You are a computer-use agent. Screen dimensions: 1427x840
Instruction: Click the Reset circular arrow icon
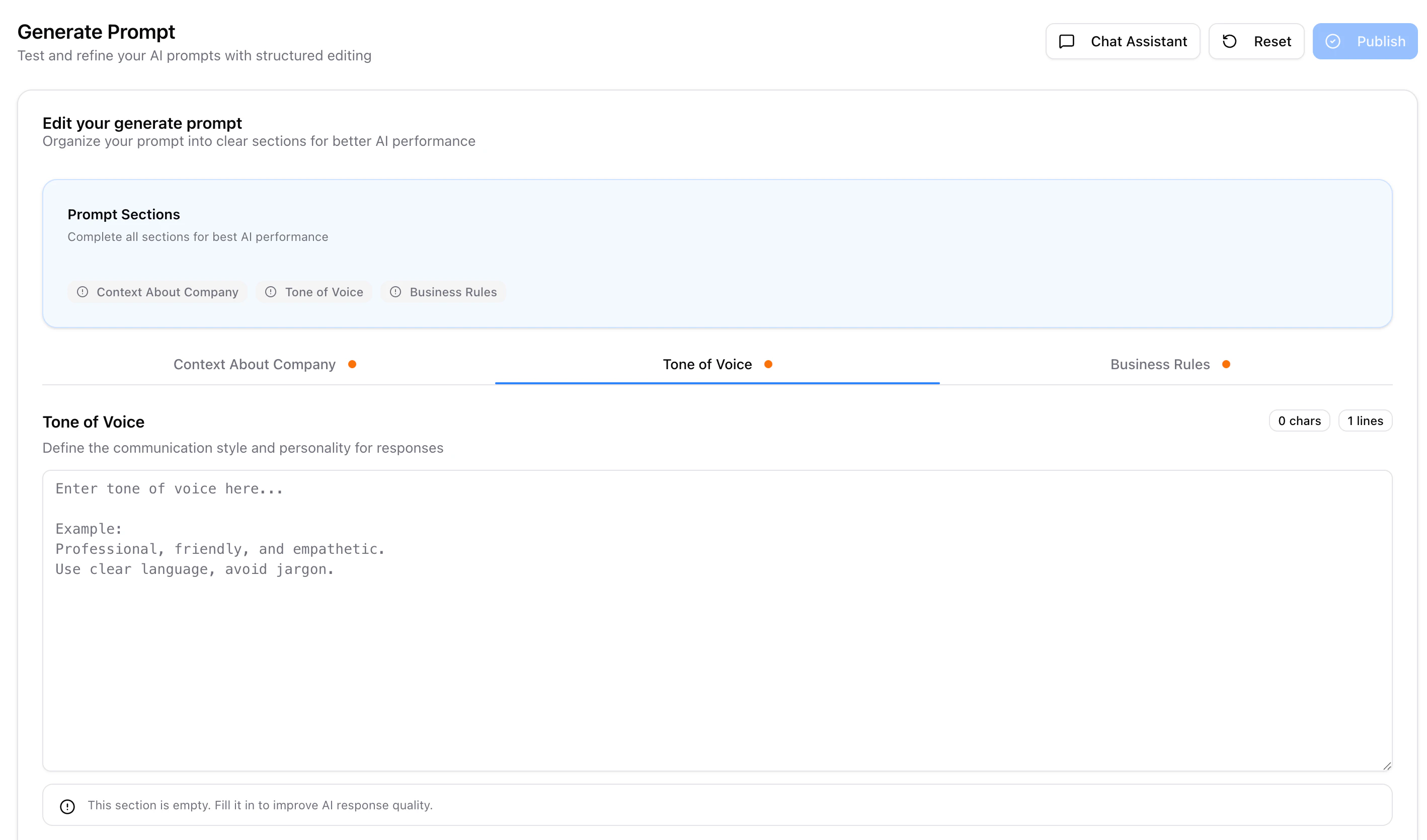(1229, 41)
